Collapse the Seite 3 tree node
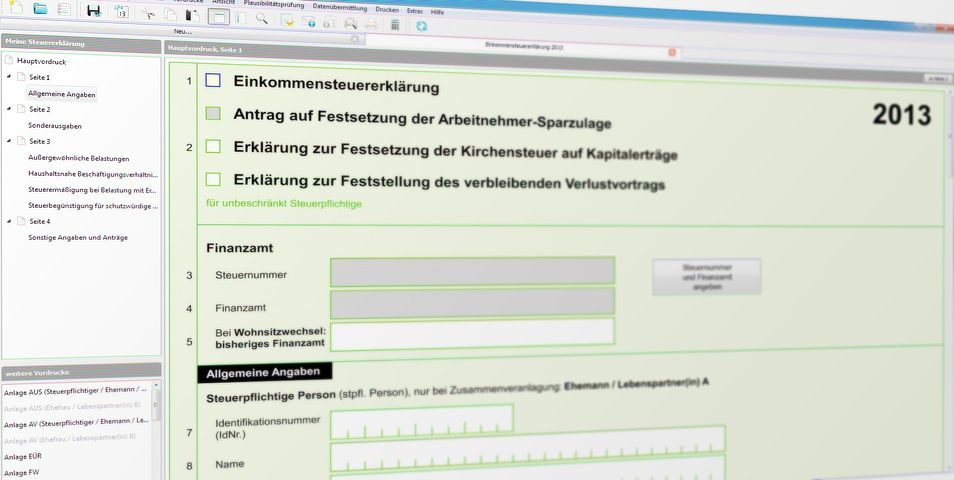 pos(9,141)
